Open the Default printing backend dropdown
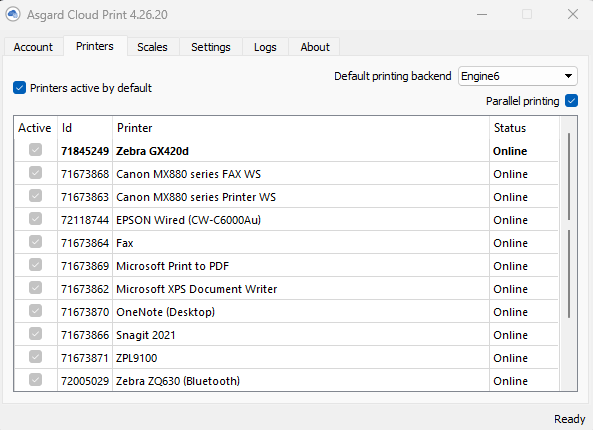This screenshot has width=593, height=430. click(x=518, y=76)
